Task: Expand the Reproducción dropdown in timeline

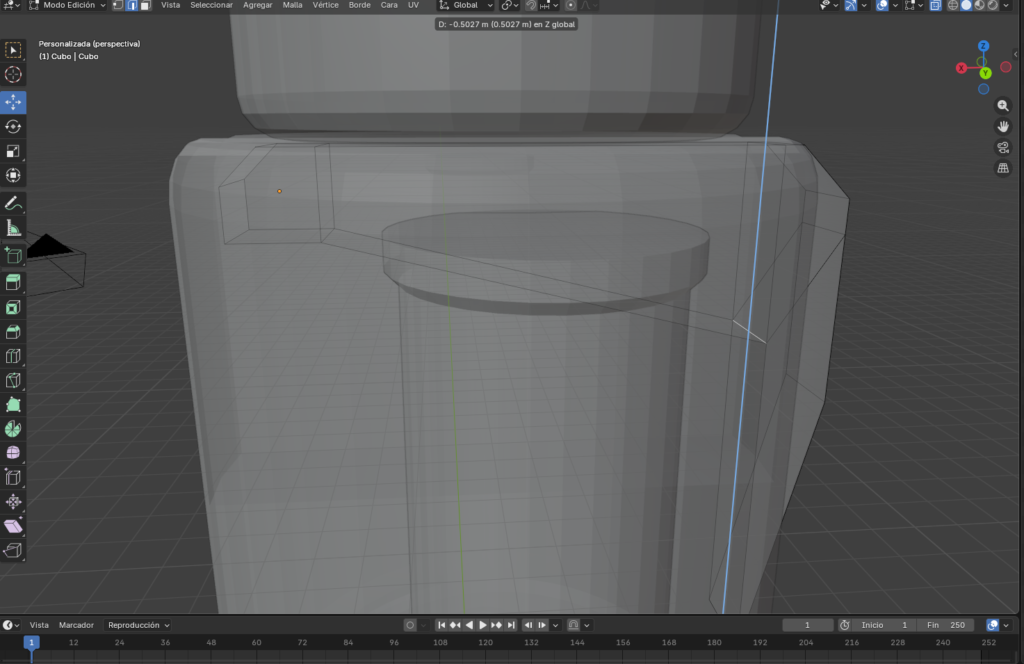Action: click(x=138, y=625)
